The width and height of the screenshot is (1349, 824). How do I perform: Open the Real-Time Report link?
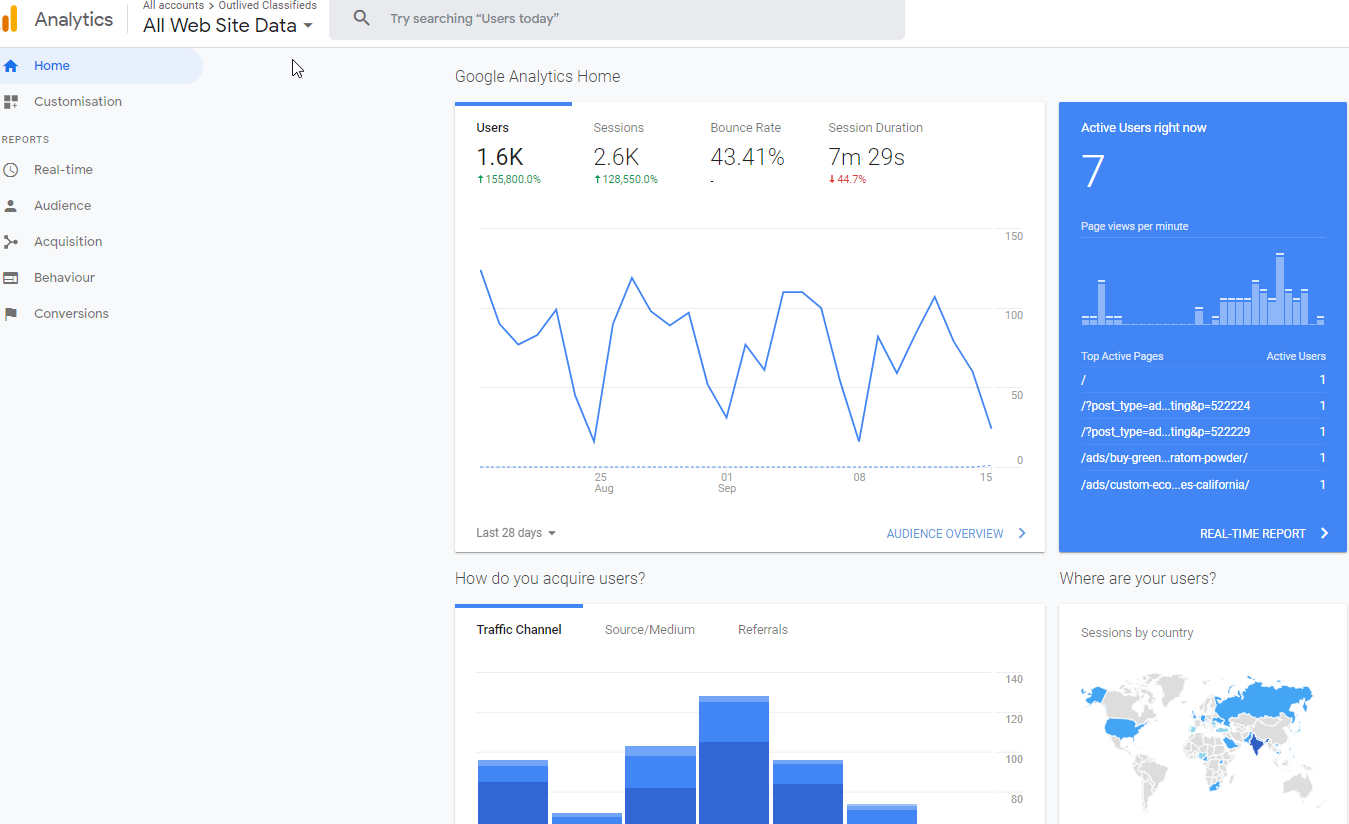click(x=1252, y=534)
